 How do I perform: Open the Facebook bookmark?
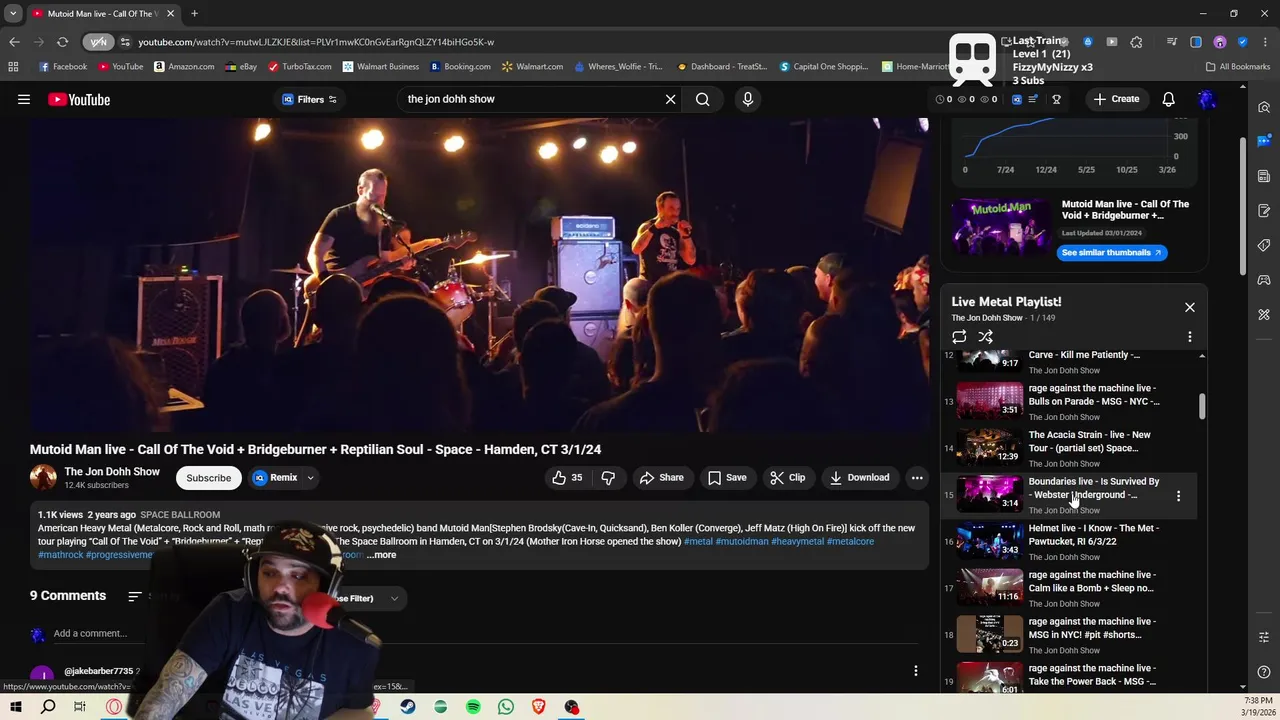62,67
